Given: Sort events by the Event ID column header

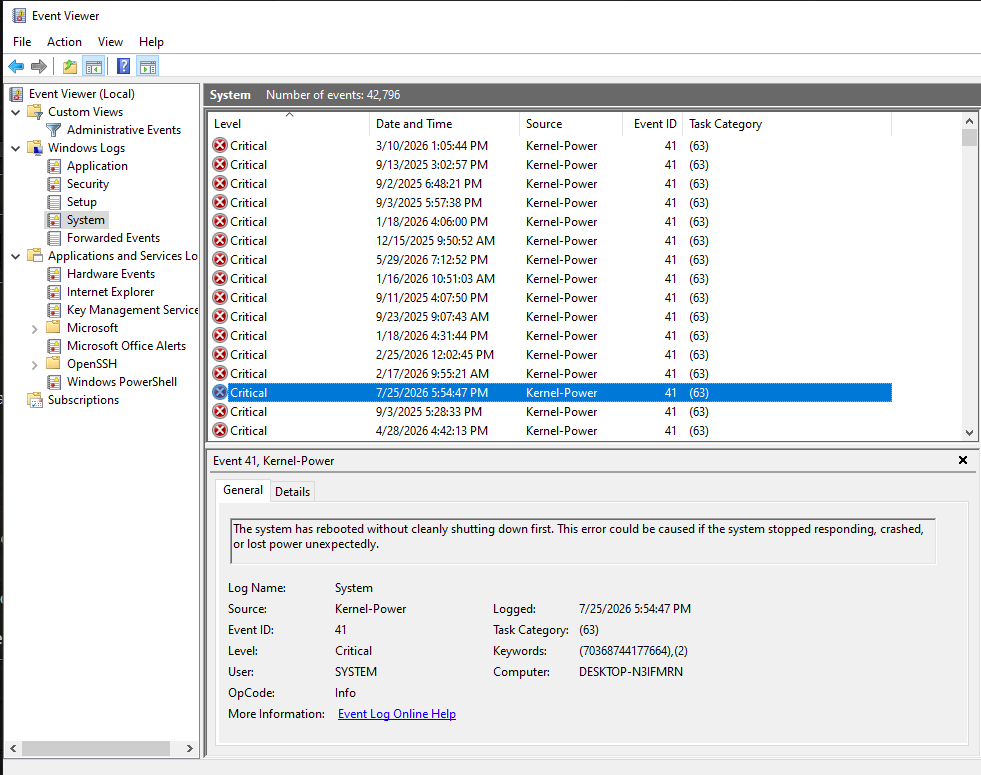Looking at the screenshot, I should pos(652,124).
